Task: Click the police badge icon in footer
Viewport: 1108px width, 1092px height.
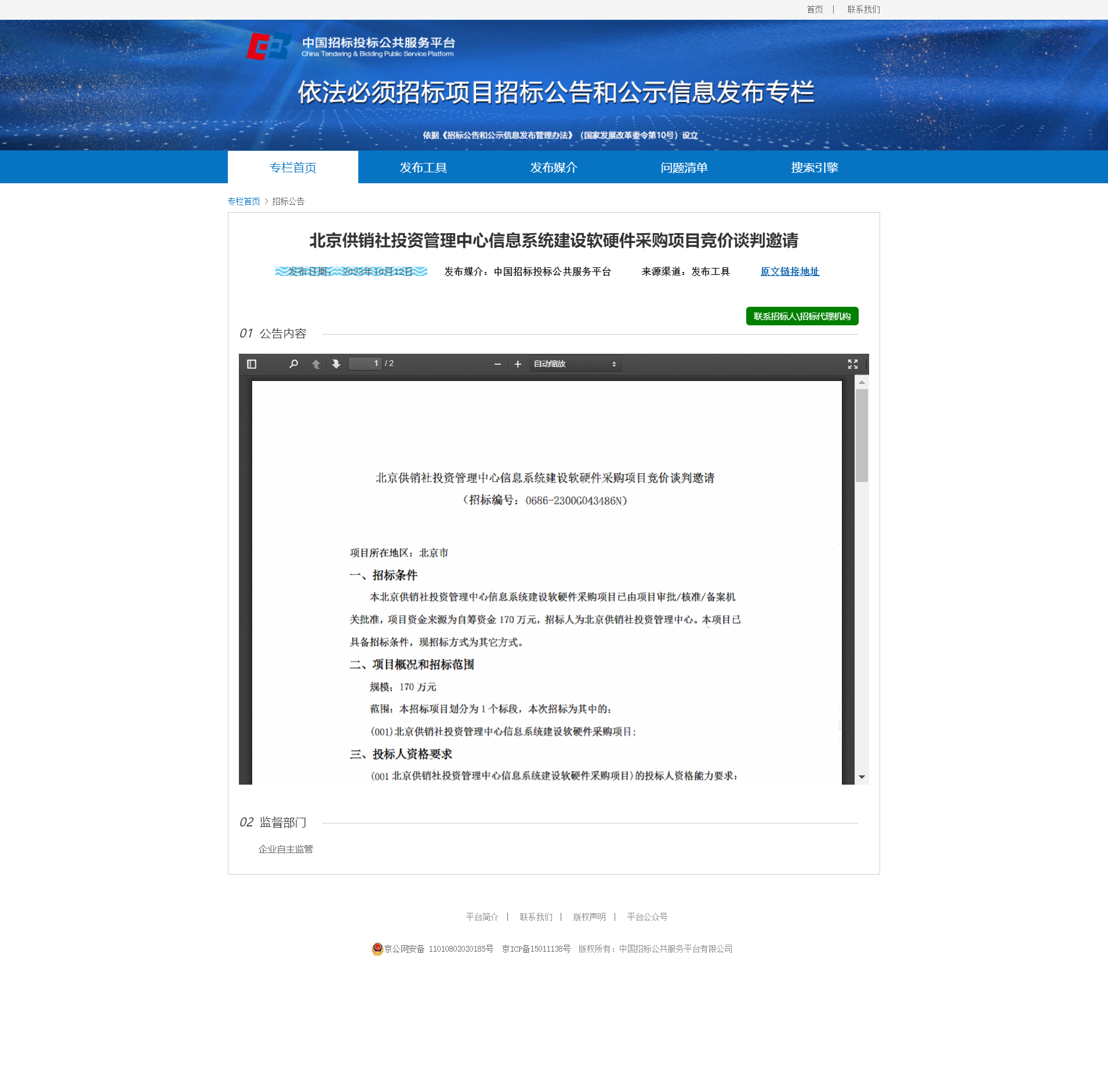Action: pos(377,949)
